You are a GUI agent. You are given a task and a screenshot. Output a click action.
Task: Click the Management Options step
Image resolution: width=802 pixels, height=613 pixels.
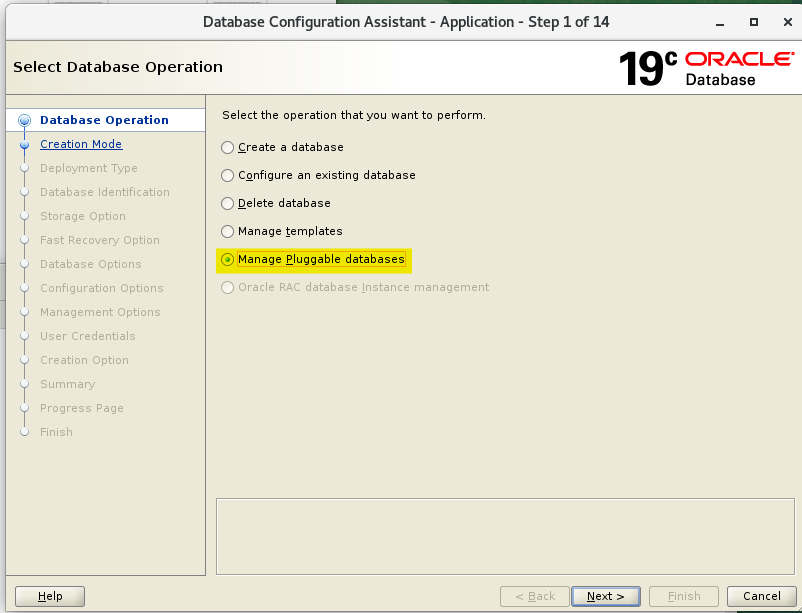tap(100, 313)
